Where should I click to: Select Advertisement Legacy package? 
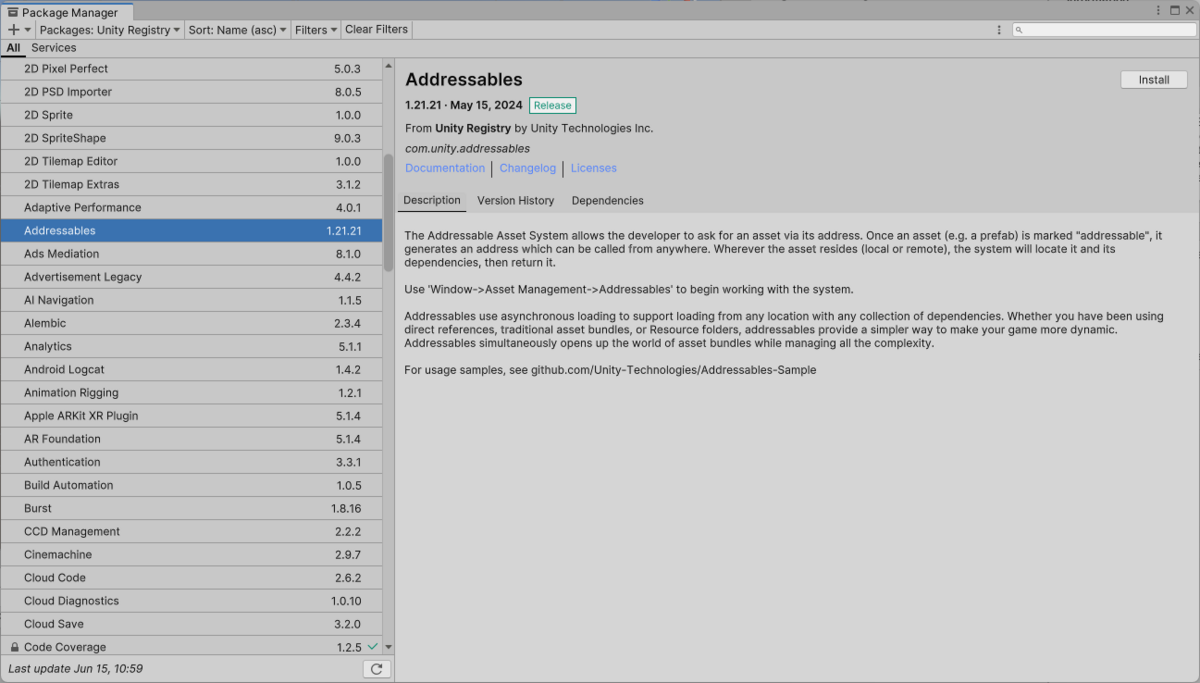(191, 277)
